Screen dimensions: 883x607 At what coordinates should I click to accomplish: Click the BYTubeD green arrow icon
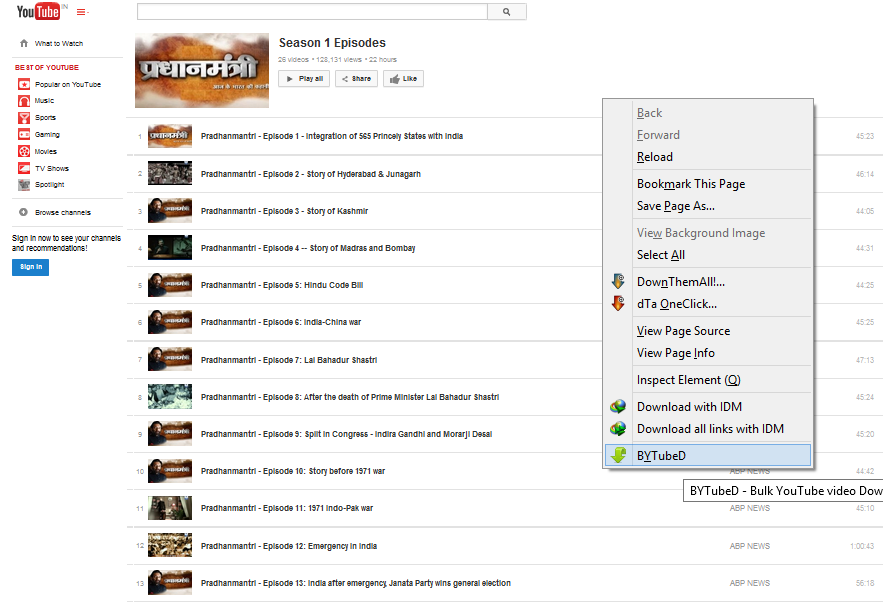(618, 455)
